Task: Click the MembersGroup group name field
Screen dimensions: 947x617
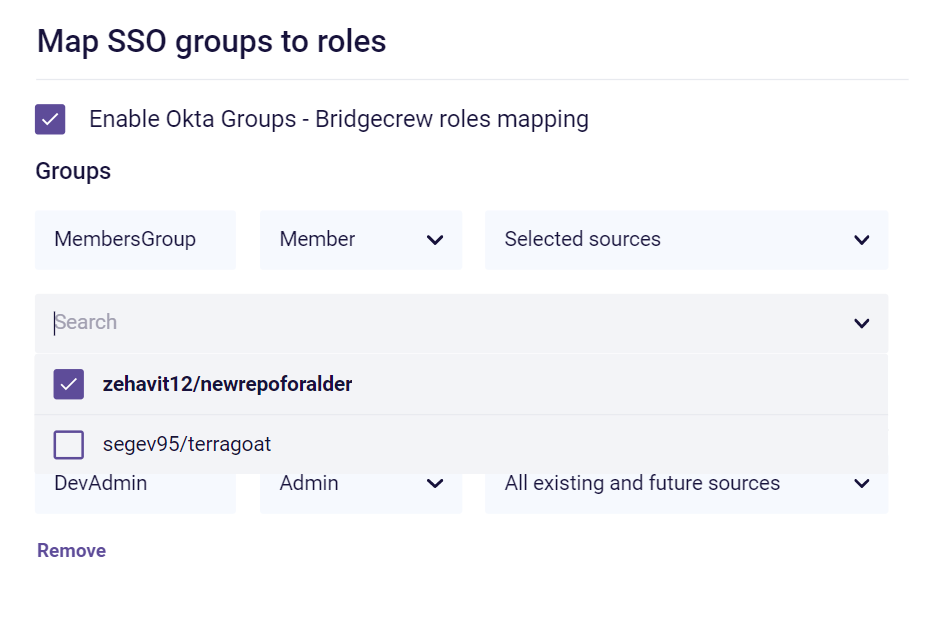Action: click(x=135, y=240)
